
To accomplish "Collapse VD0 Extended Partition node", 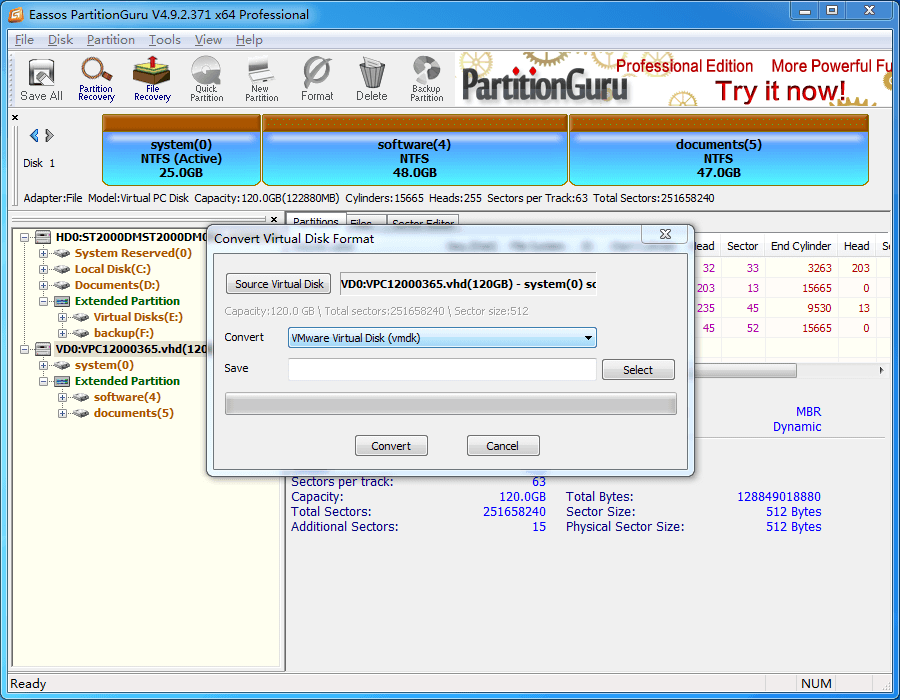I will pos(43,381).
